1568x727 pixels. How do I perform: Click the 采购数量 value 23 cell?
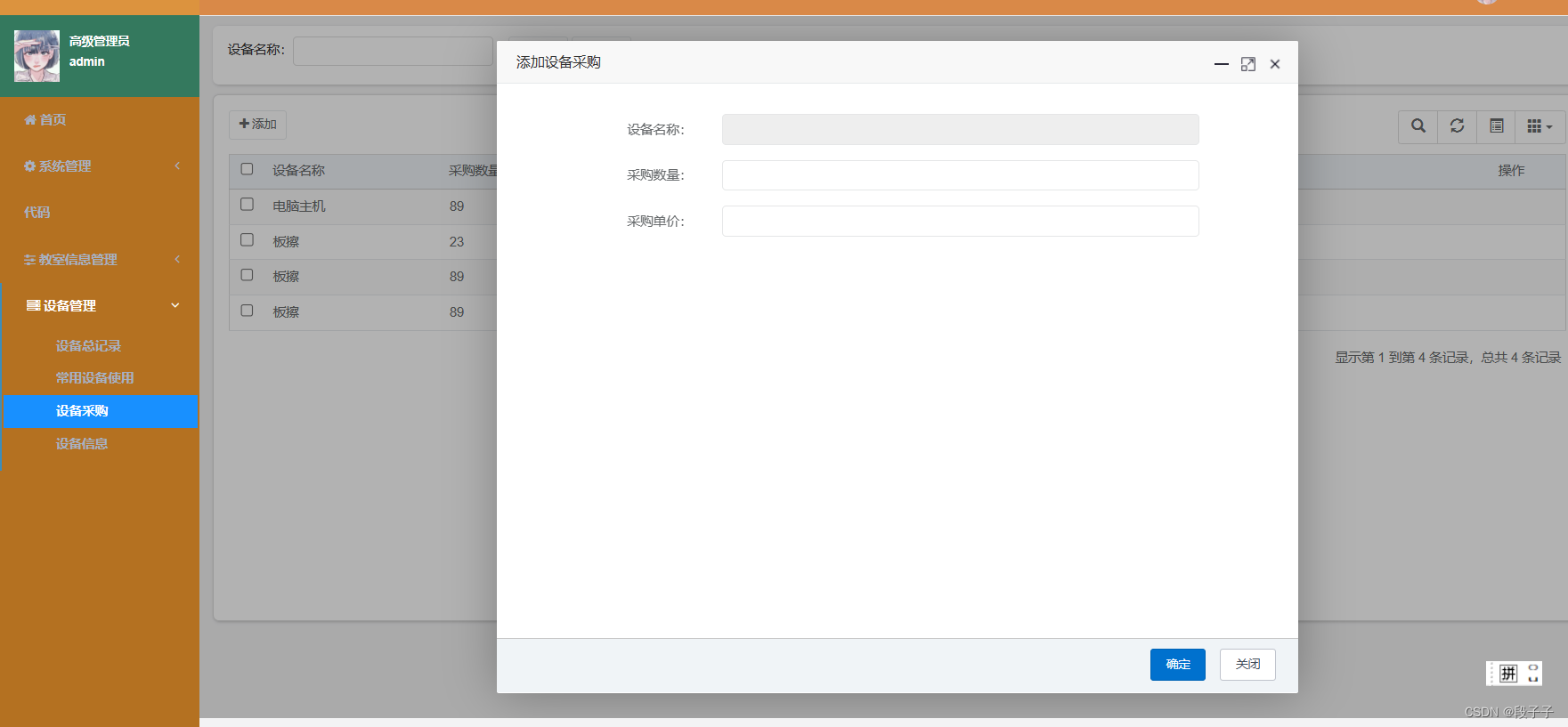(457, 241)
